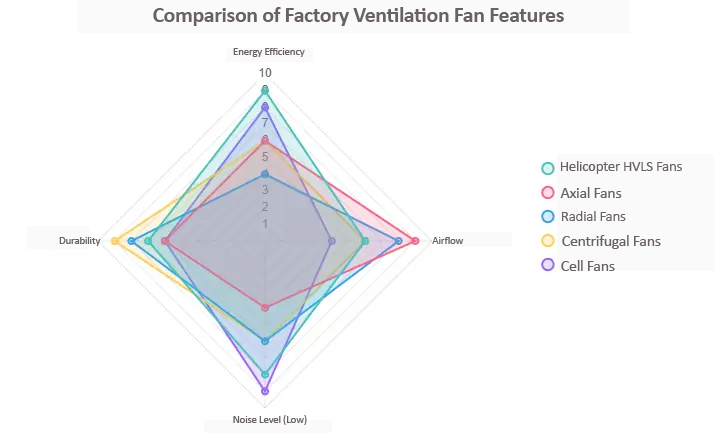Click the Helicopter HVLS Fans legend marker

547,168
